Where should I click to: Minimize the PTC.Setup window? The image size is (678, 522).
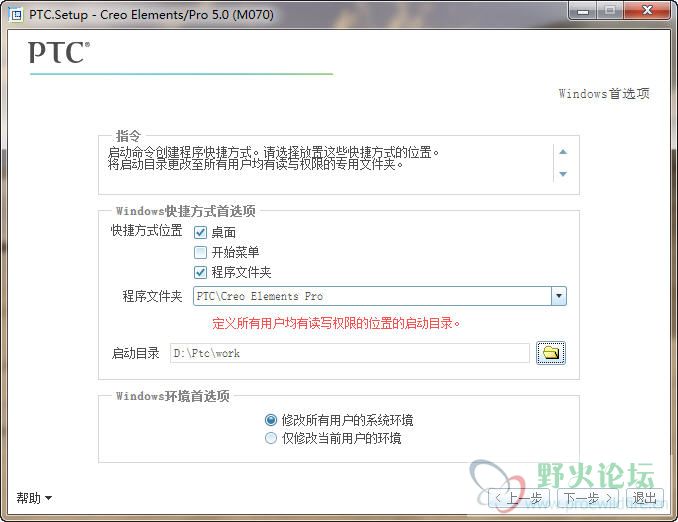tap(583, 11)
